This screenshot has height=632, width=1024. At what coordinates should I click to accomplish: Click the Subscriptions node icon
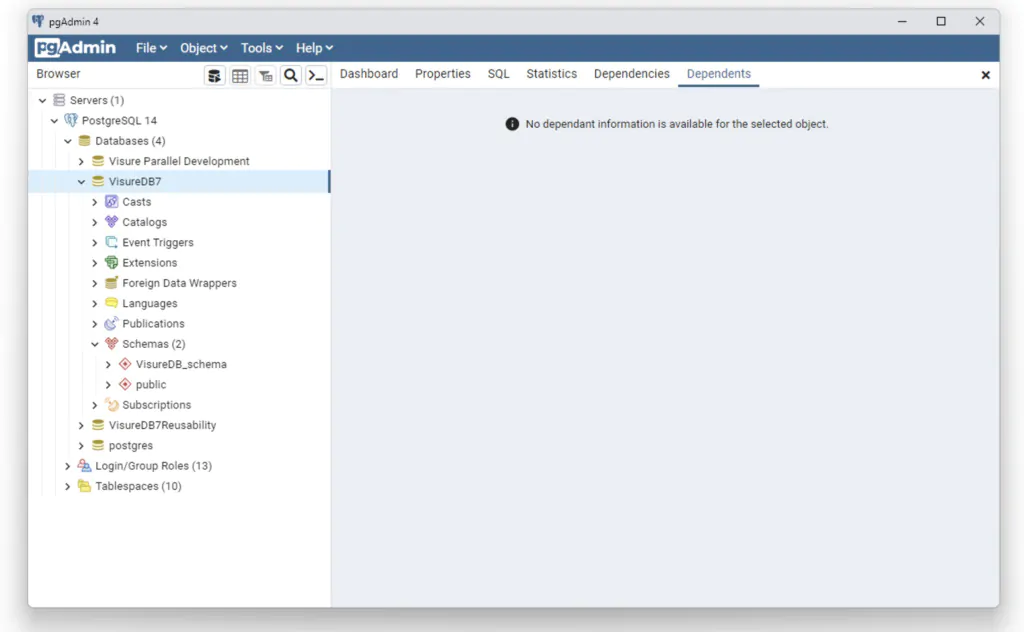[112, 405]
